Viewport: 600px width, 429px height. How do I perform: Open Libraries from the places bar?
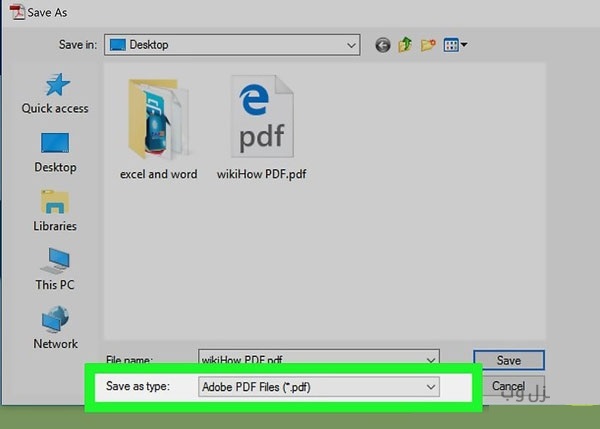pos(55,209)
